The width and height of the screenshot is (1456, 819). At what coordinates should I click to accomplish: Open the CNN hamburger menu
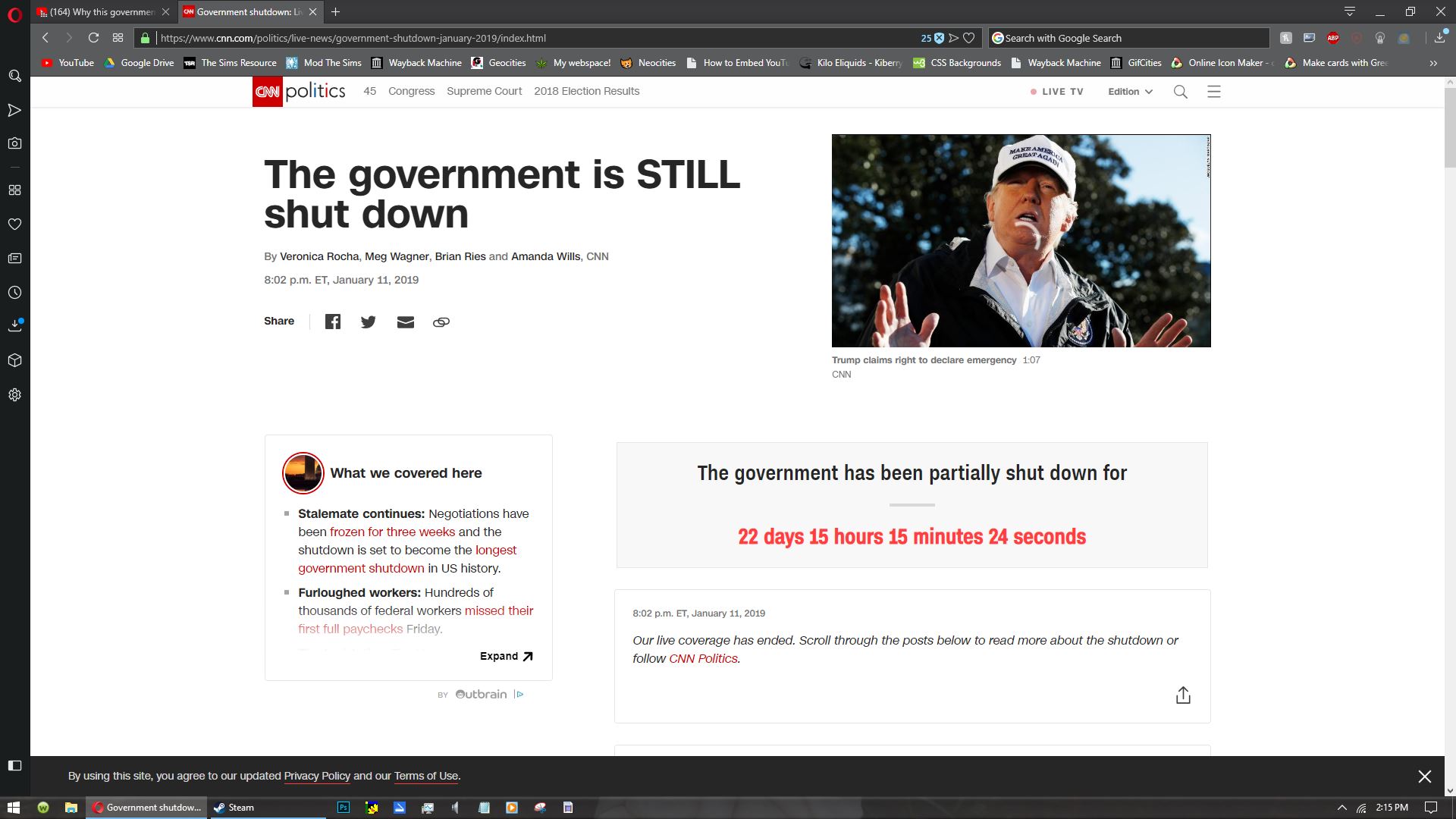tap(1214, 92)
